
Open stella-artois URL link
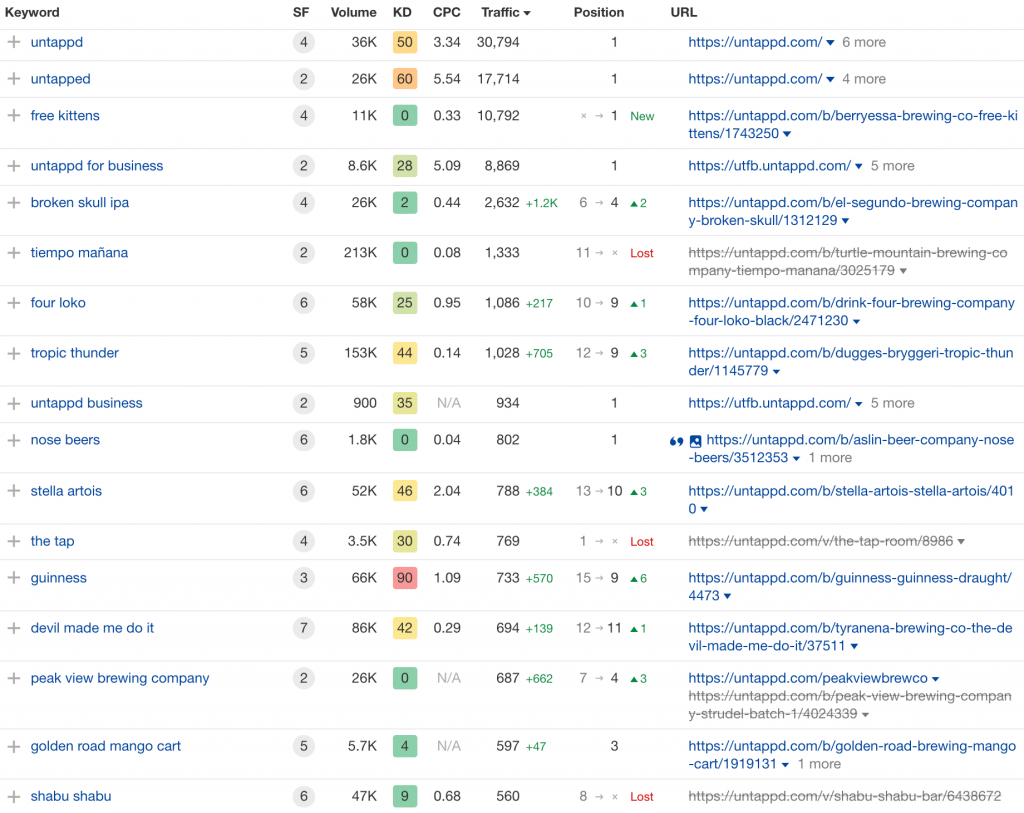[x=851, y=500]
